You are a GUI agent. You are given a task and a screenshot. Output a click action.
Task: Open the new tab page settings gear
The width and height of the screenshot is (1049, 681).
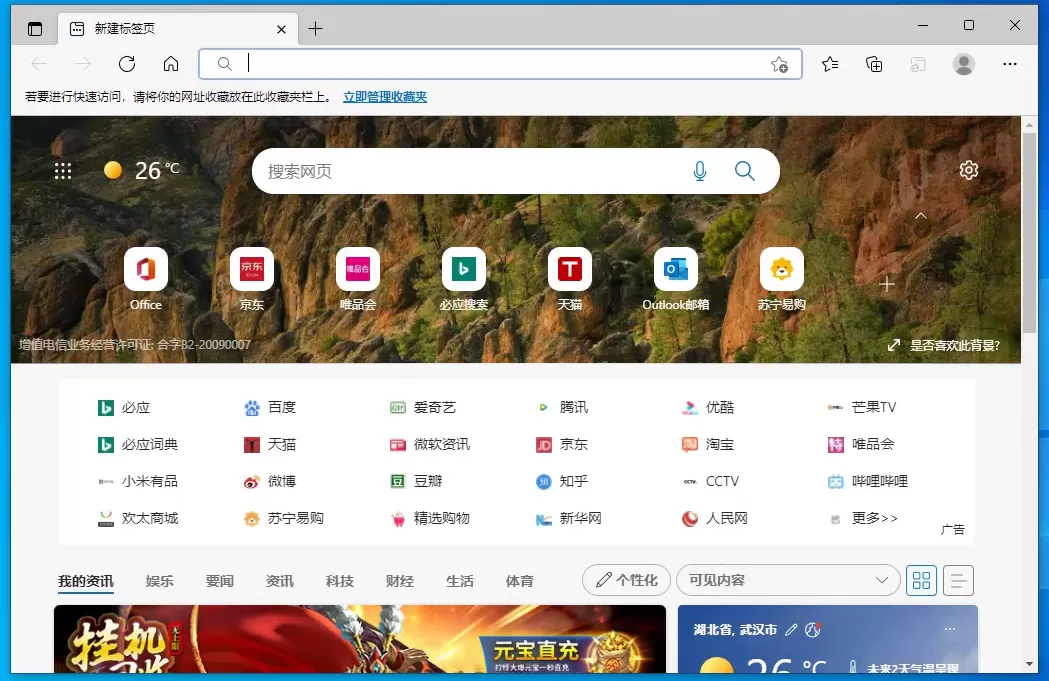(x=968, y=170)
